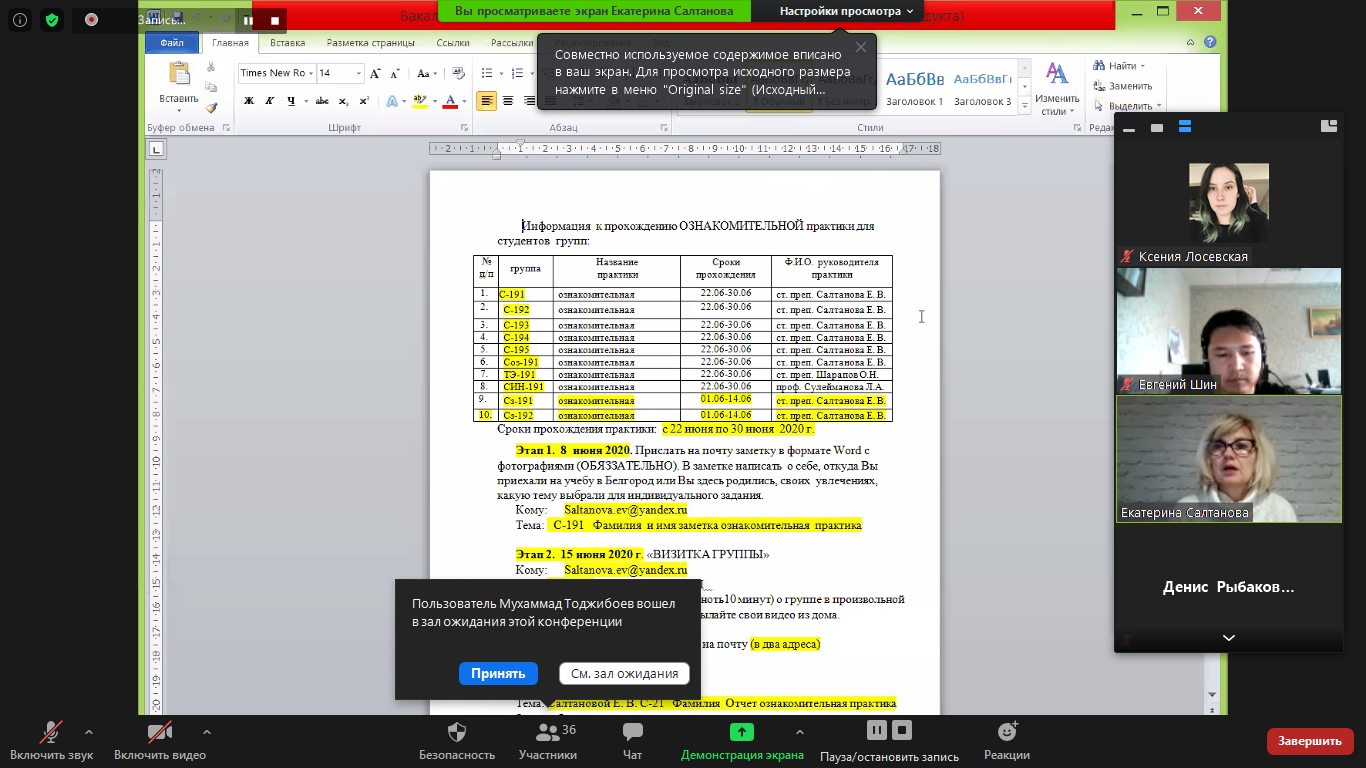The height and width of the screenshot is (768, 1366).
Task: Align text left in paragraph group
Action: 486,101
